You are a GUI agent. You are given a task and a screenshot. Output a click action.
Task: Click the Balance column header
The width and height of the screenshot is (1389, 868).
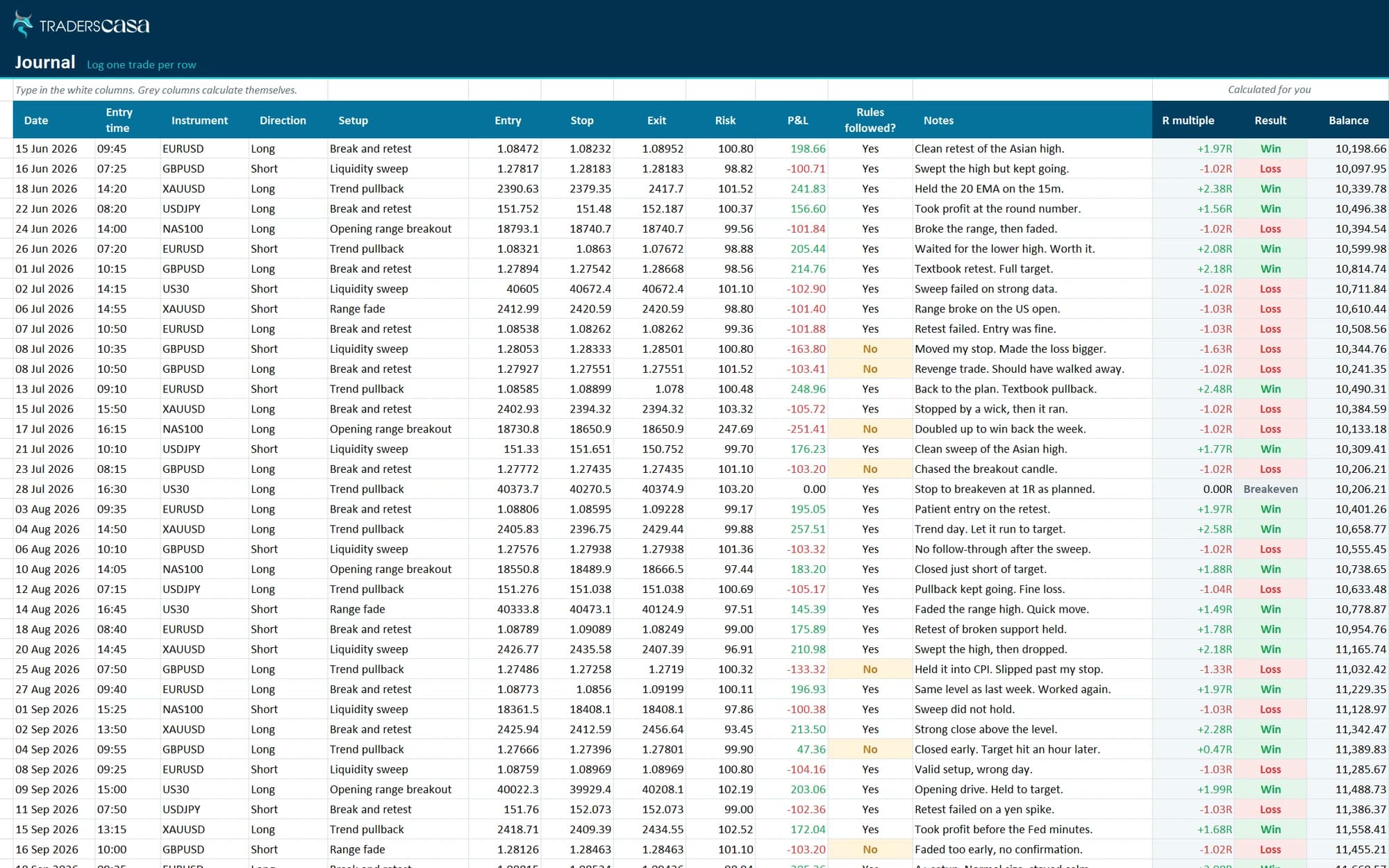pyautogui.click(x=1349, y=120)
